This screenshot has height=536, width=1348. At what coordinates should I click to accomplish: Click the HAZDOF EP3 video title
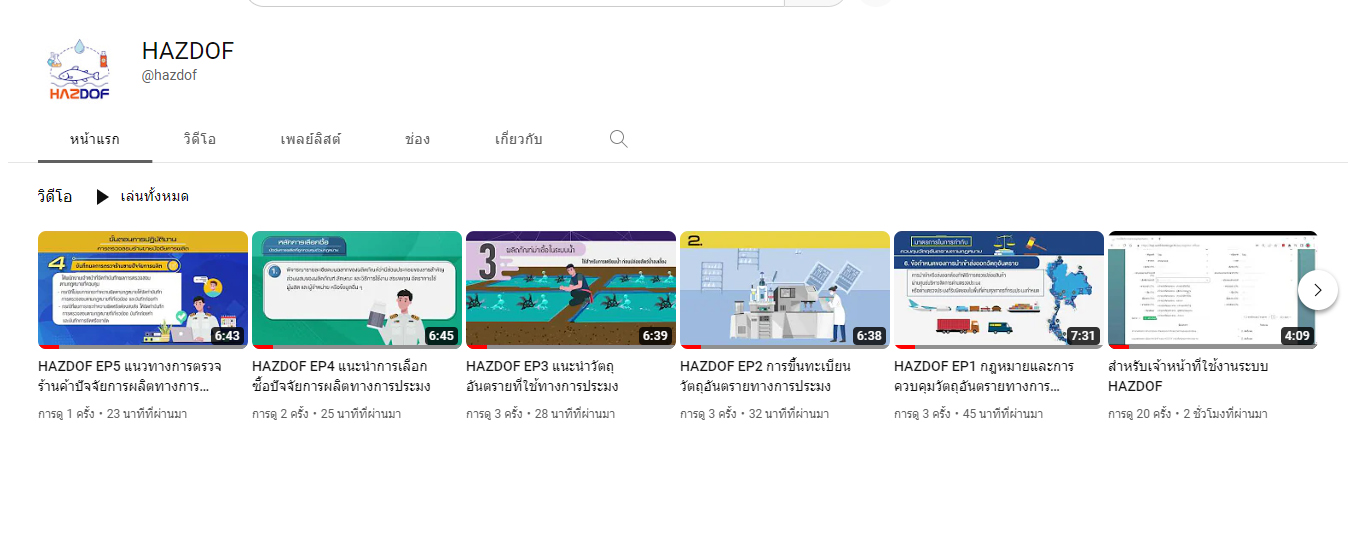pyautogui.click(x=543, y=376)
